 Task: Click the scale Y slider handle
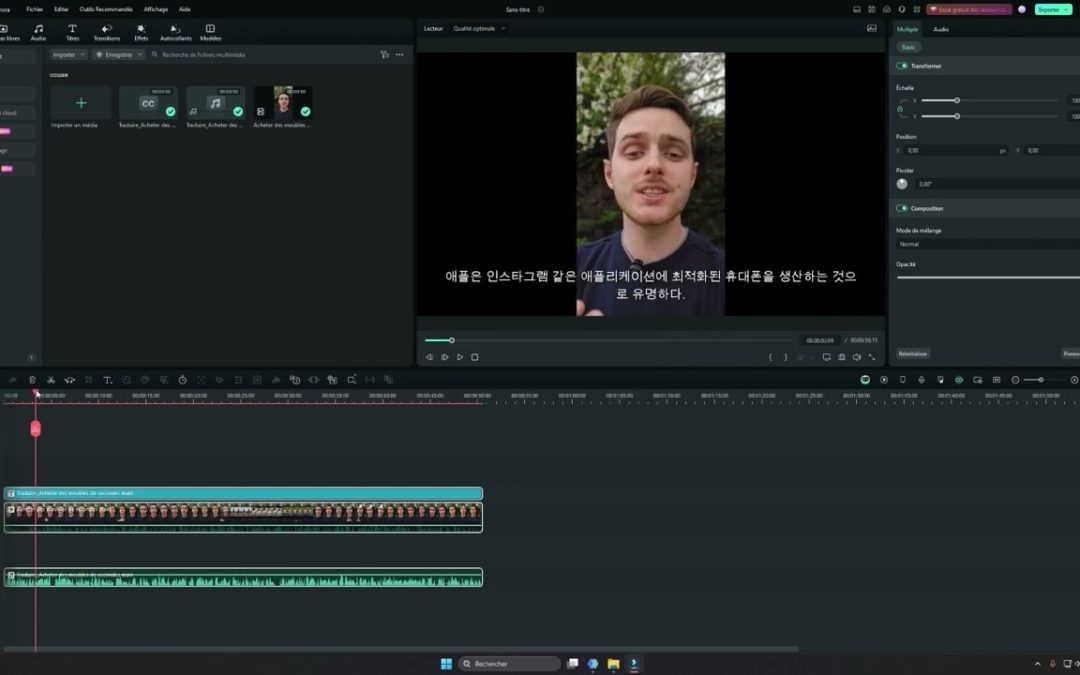tap(957, 116)
